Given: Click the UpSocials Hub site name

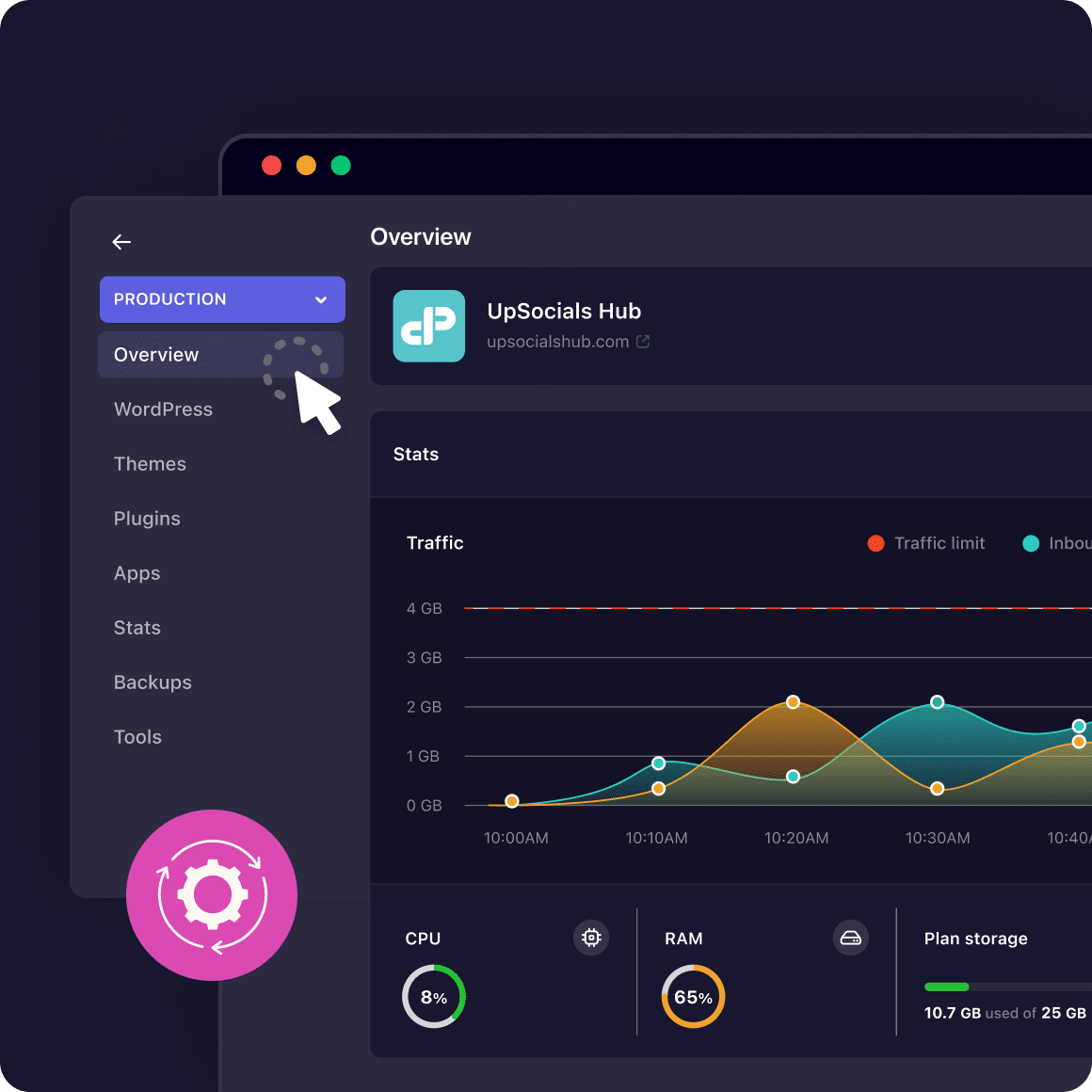Looking at the screenshot, I should point(564,312).
